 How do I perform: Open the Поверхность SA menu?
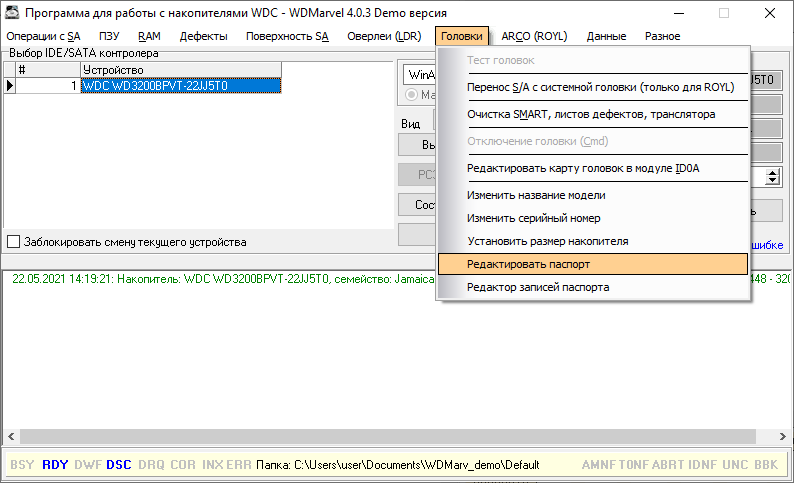287,36
